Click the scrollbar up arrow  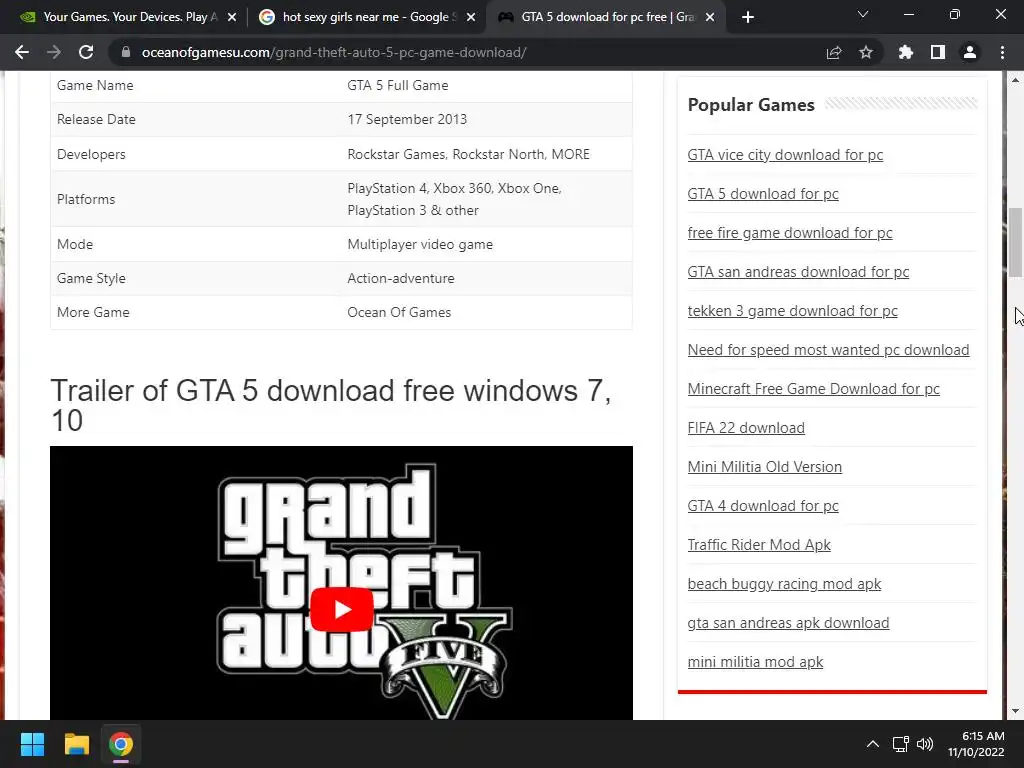coord(1015,80)
